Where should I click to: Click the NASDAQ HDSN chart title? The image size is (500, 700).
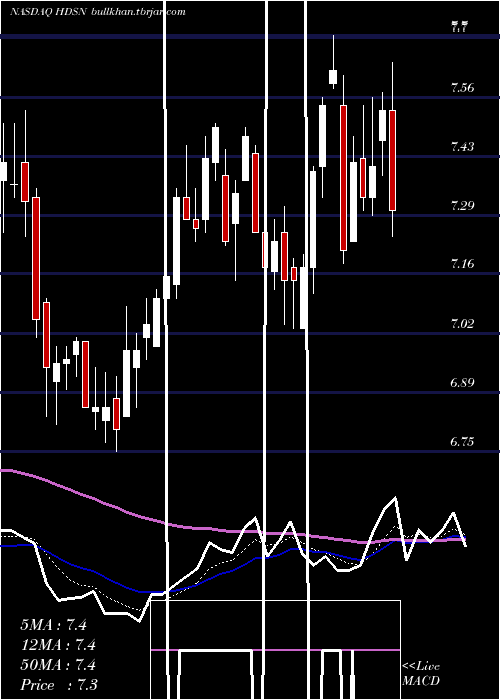[x=49, y=12]
